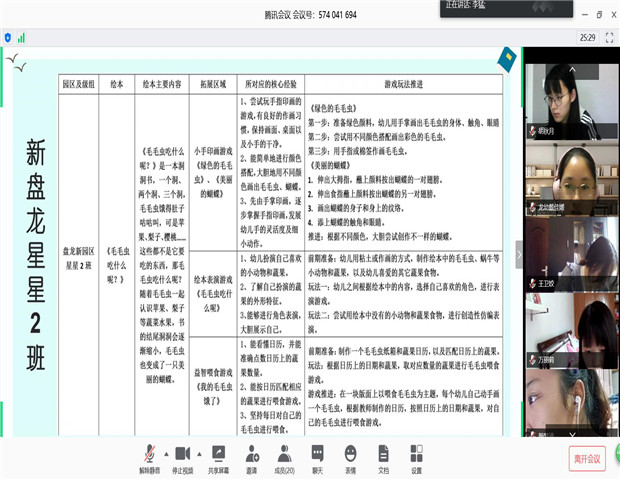The width and height of the screenshot is (620, 480).
Task: Open video options arrow beside camera
Action: [x=199, y=452]
